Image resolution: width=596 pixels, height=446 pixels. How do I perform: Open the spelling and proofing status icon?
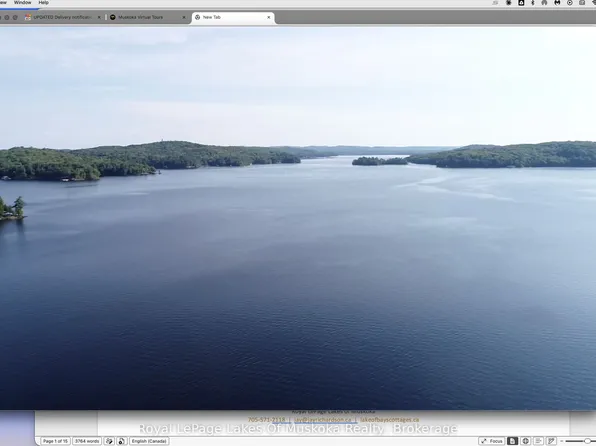coord(109,441)
